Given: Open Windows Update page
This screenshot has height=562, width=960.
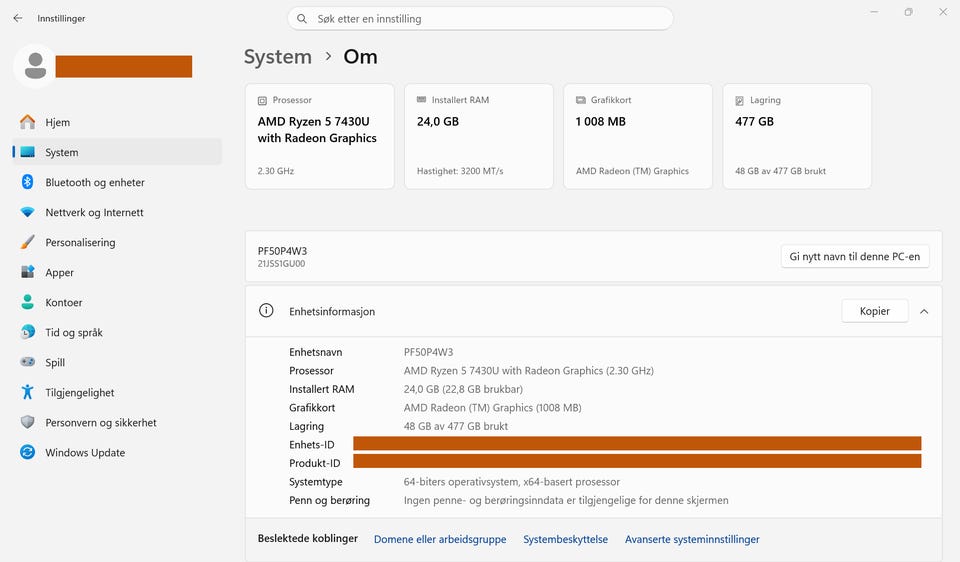Looking at the screenshot, I should click(117, 452).
